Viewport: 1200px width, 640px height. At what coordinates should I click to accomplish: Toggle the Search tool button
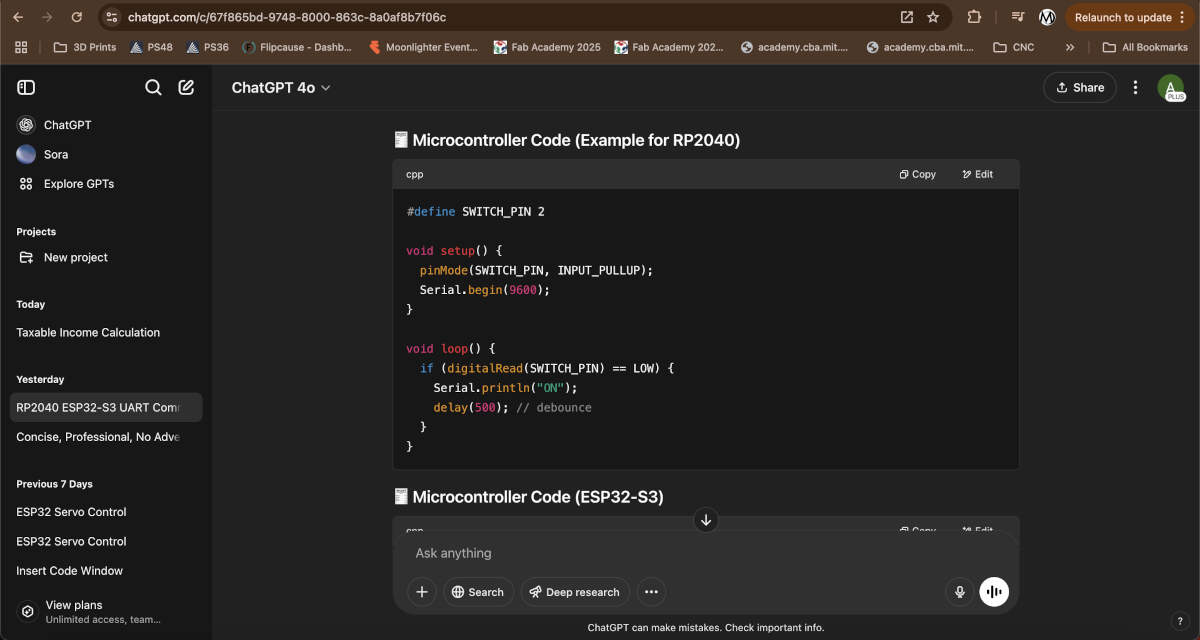click(479, 592)
